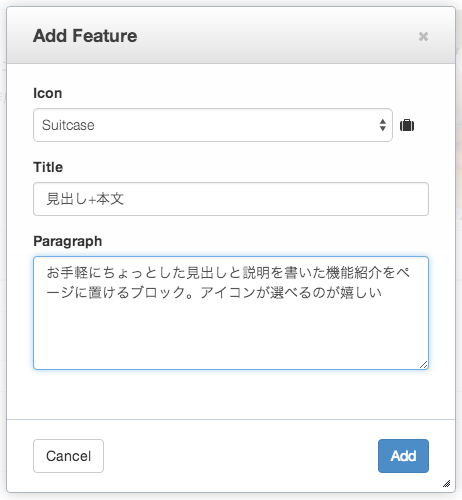
Task: Click the suitcase icon preview
Action: click(x=407, y=125)
